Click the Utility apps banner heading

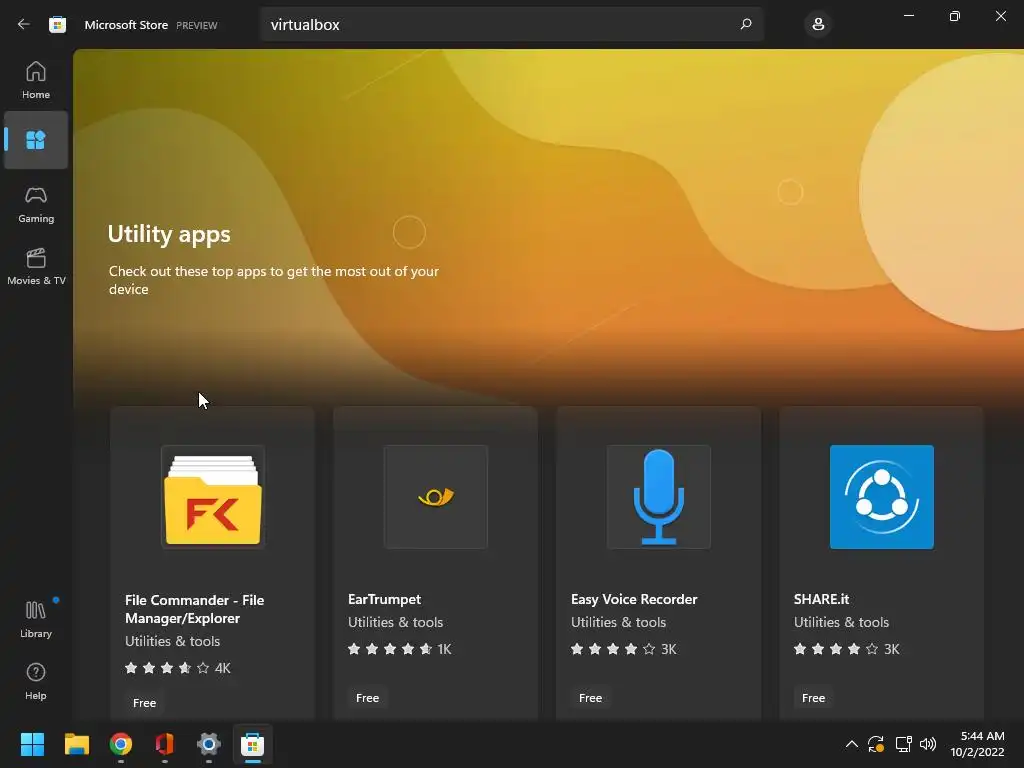pyautogui.click(x=169, y=234)
